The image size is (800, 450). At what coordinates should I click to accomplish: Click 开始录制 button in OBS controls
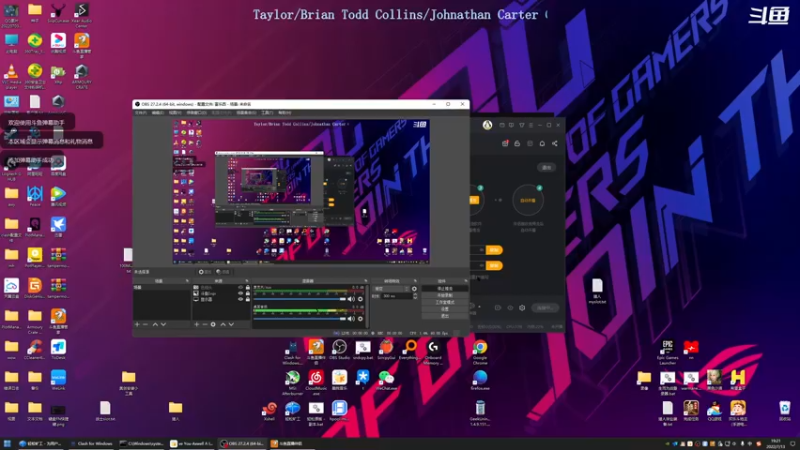click(445, 295)
